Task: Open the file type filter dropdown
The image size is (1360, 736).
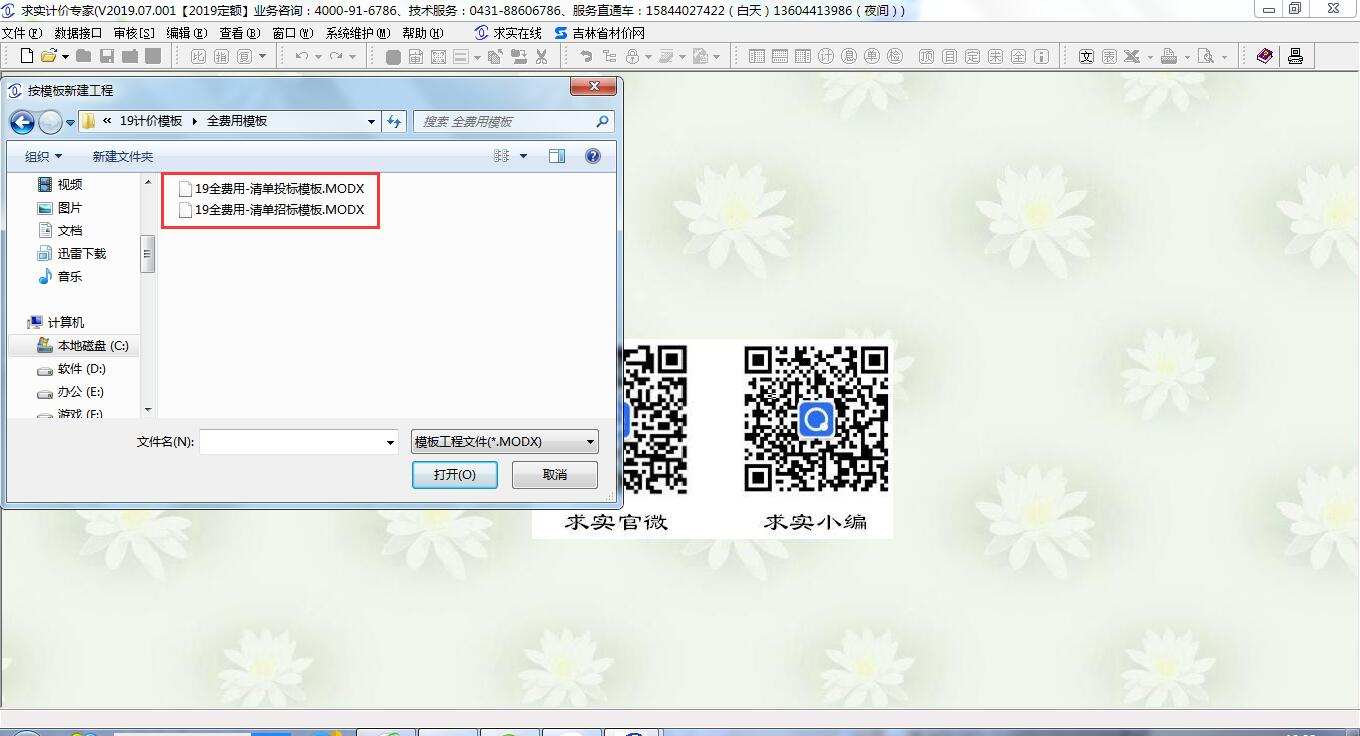Action: pyautogui.click(x=505, y=442)
